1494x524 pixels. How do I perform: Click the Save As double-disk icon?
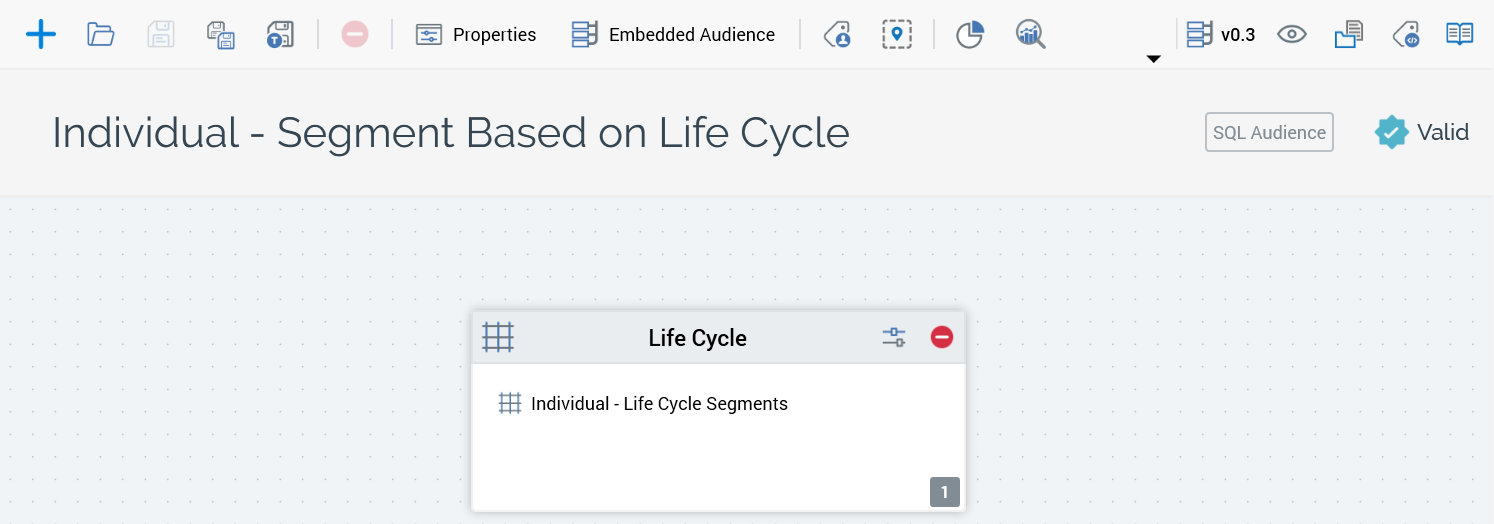pos(221,35)
